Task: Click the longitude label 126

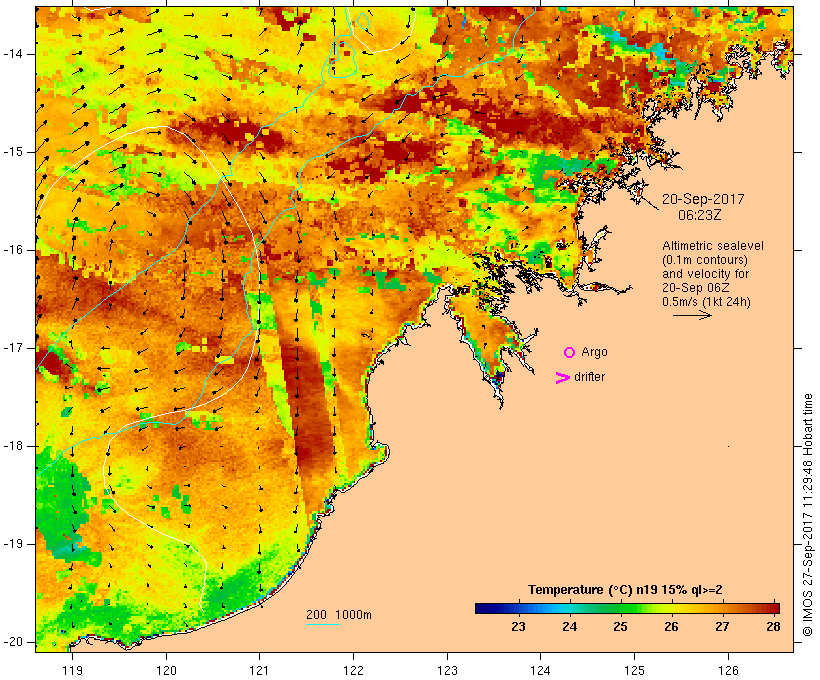Action: (x=728, y=670)
